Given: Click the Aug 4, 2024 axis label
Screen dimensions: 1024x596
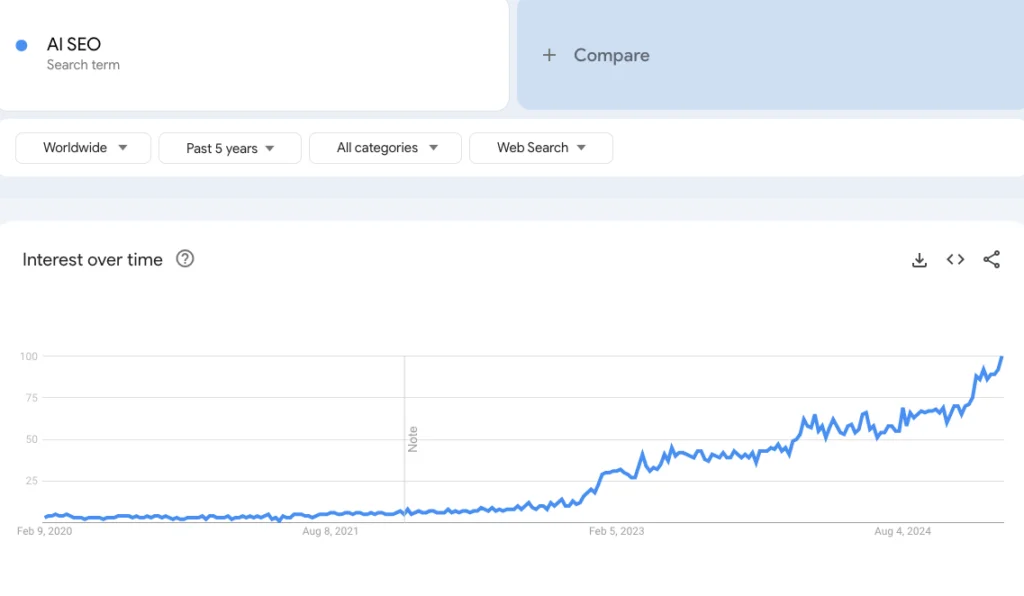Looking at the screenshot, I should (901, 531).
